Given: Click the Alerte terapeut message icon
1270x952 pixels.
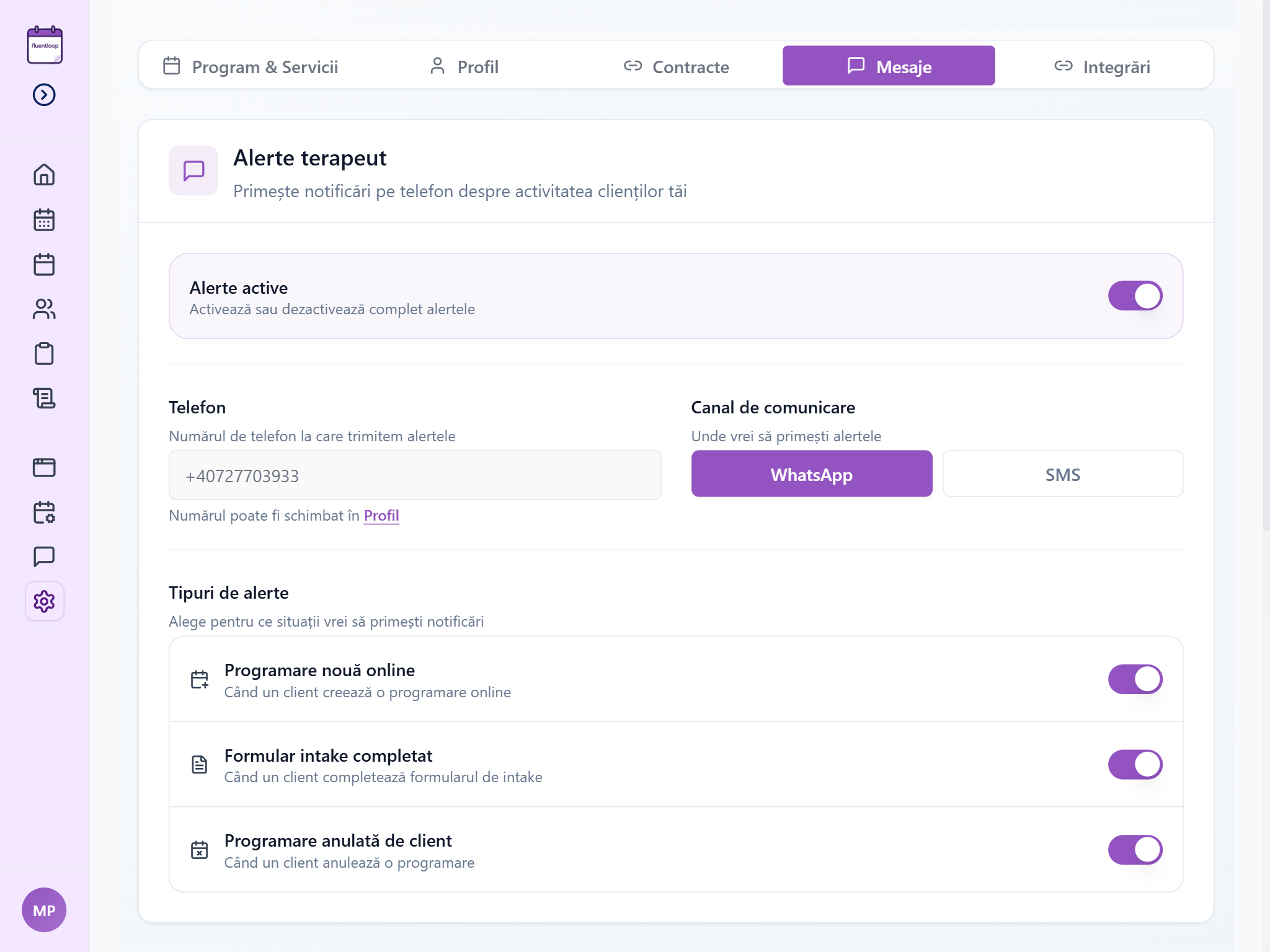Looking at the screenshot, I should (x=193, y=170).
